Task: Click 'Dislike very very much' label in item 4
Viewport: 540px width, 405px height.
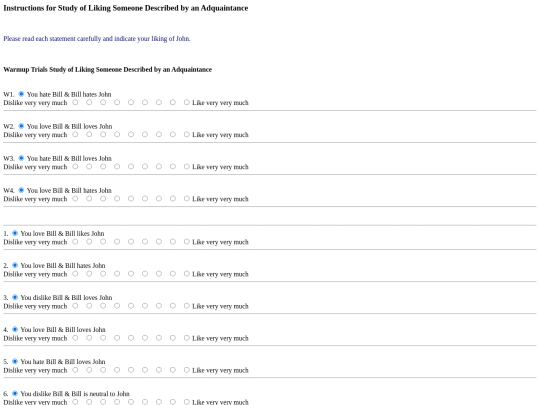Action: pyautogui.click(x=35, y=338)
